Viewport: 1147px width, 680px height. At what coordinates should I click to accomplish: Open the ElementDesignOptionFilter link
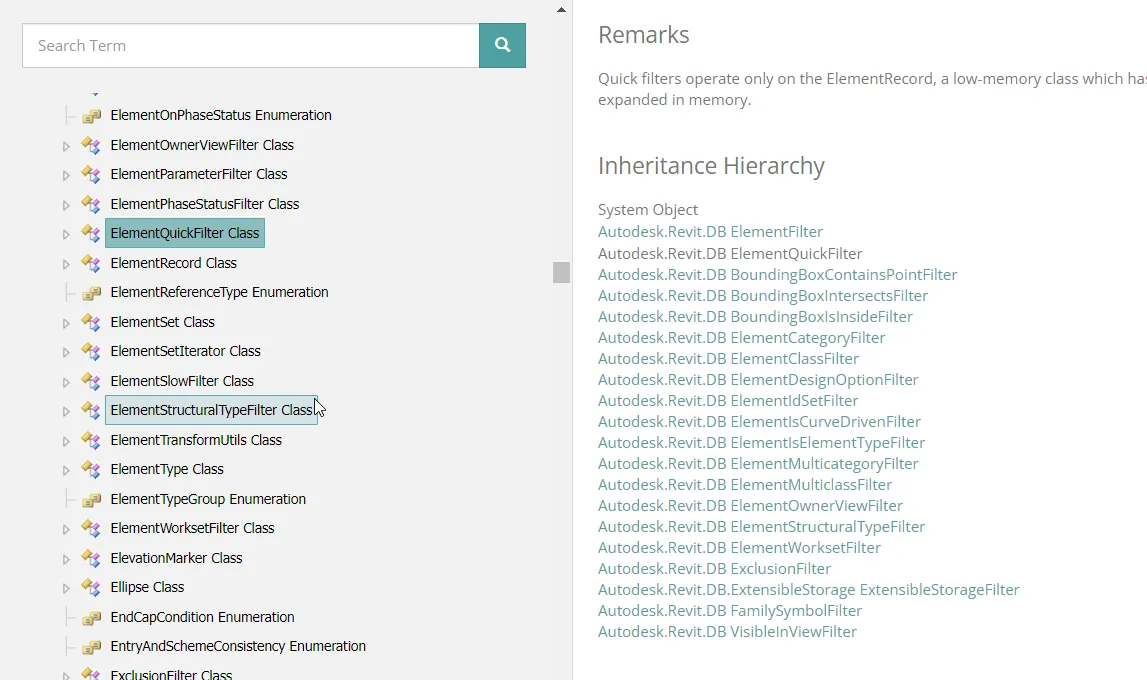click(758, 380)
